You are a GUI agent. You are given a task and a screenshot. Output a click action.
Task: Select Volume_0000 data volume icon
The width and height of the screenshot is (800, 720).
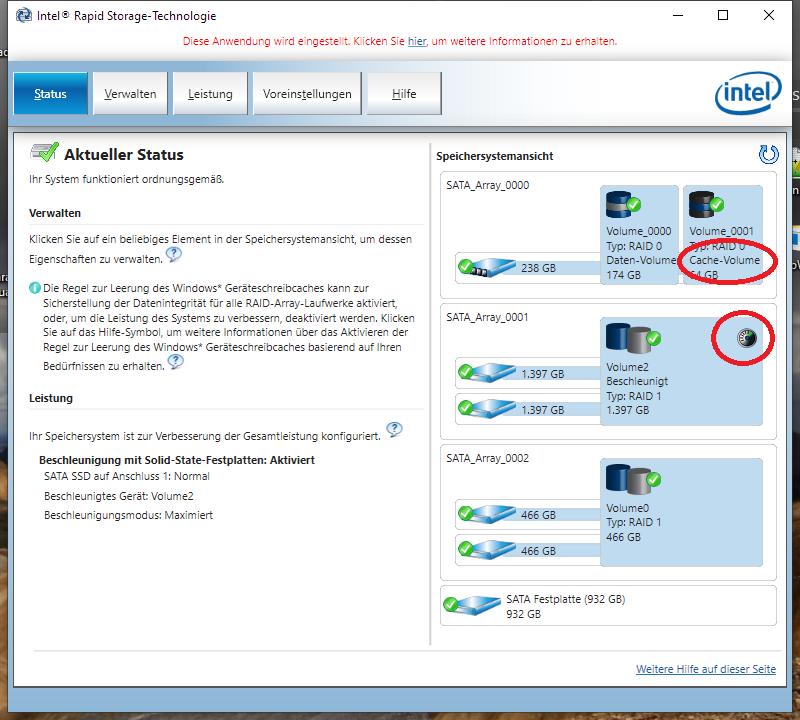click(623, 204)
